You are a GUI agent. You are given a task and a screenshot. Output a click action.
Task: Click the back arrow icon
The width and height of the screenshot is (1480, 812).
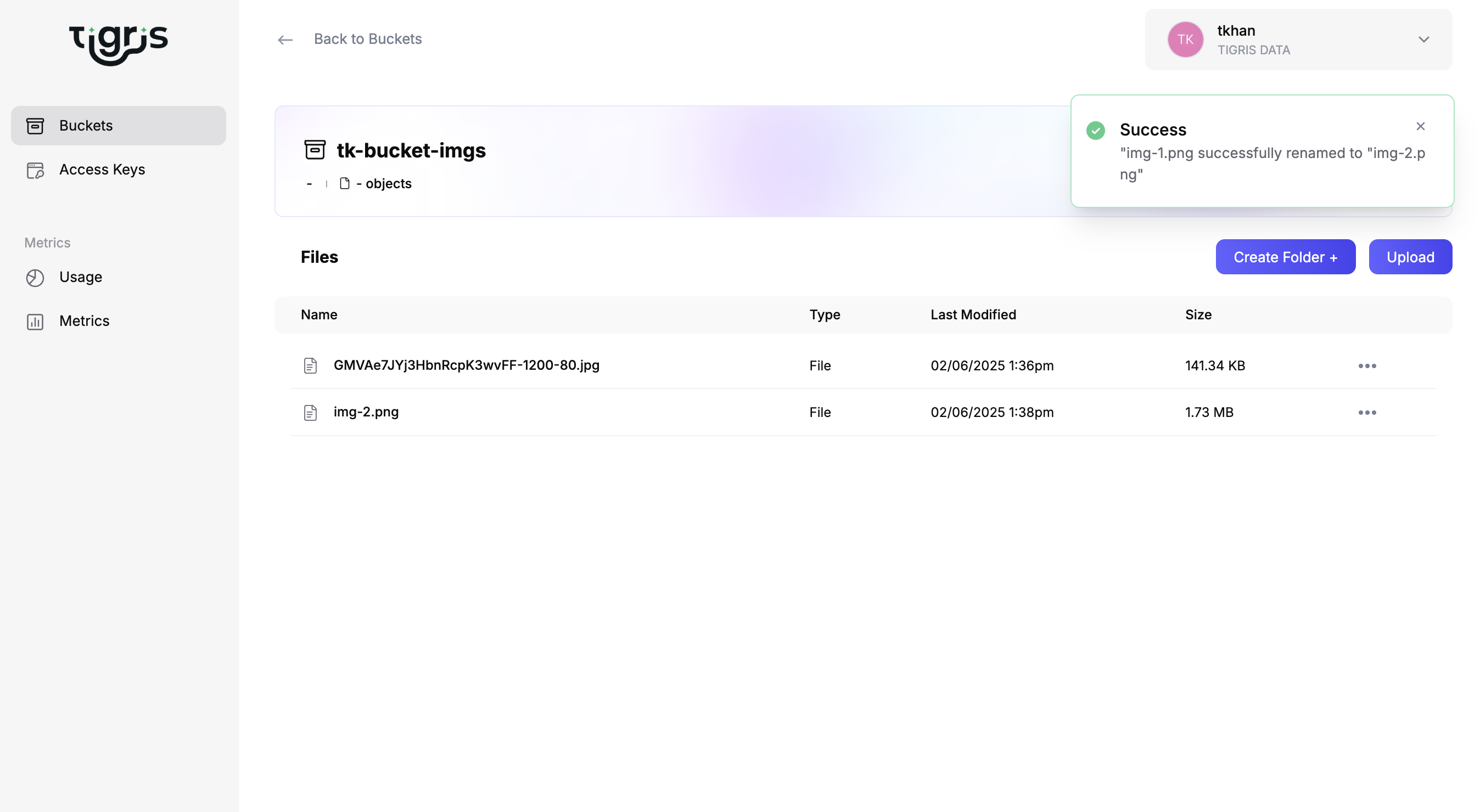point(285,40)
